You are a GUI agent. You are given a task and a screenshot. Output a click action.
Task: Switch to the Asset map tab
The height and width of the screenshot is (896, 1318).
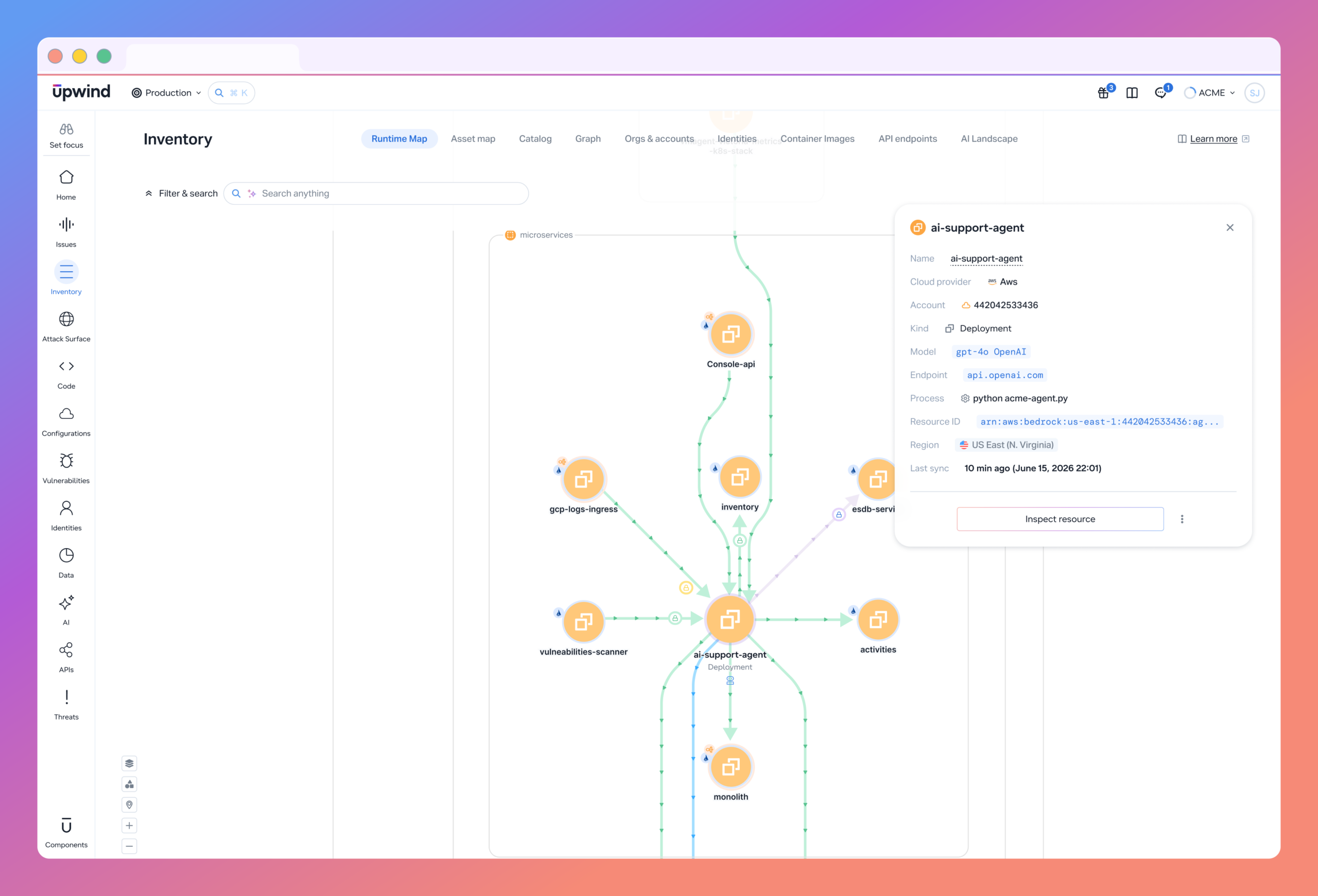[x=473, y=139]
